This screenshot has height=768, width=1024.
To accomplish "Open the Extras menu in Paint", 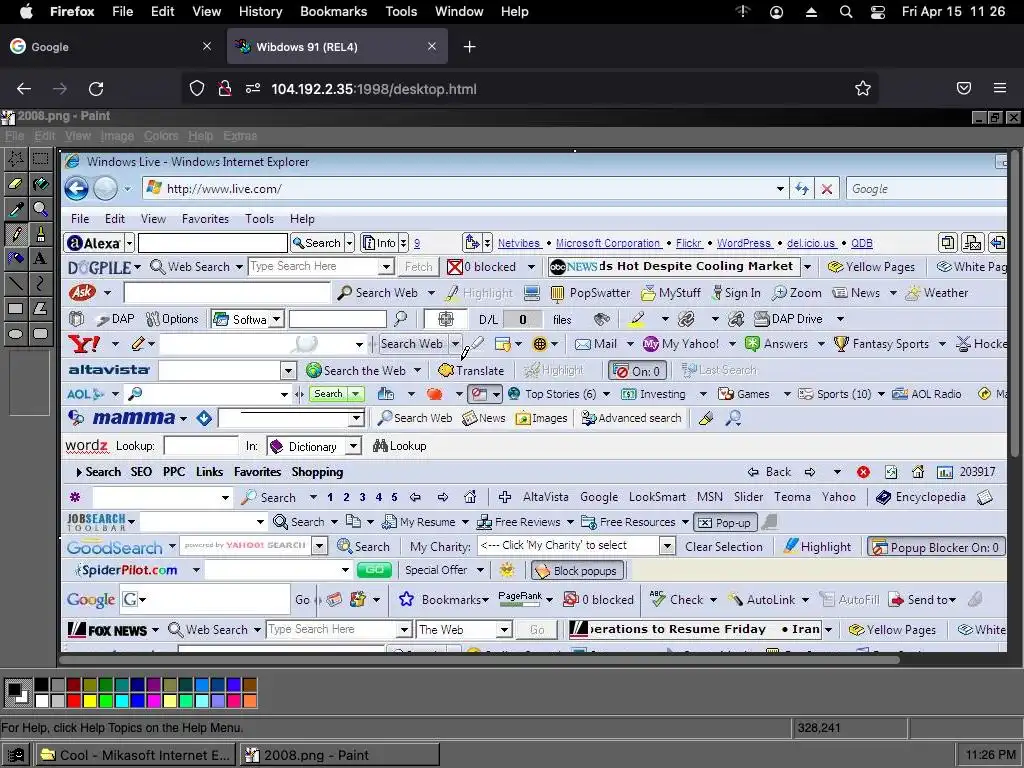I will click(x=240, y=136).
